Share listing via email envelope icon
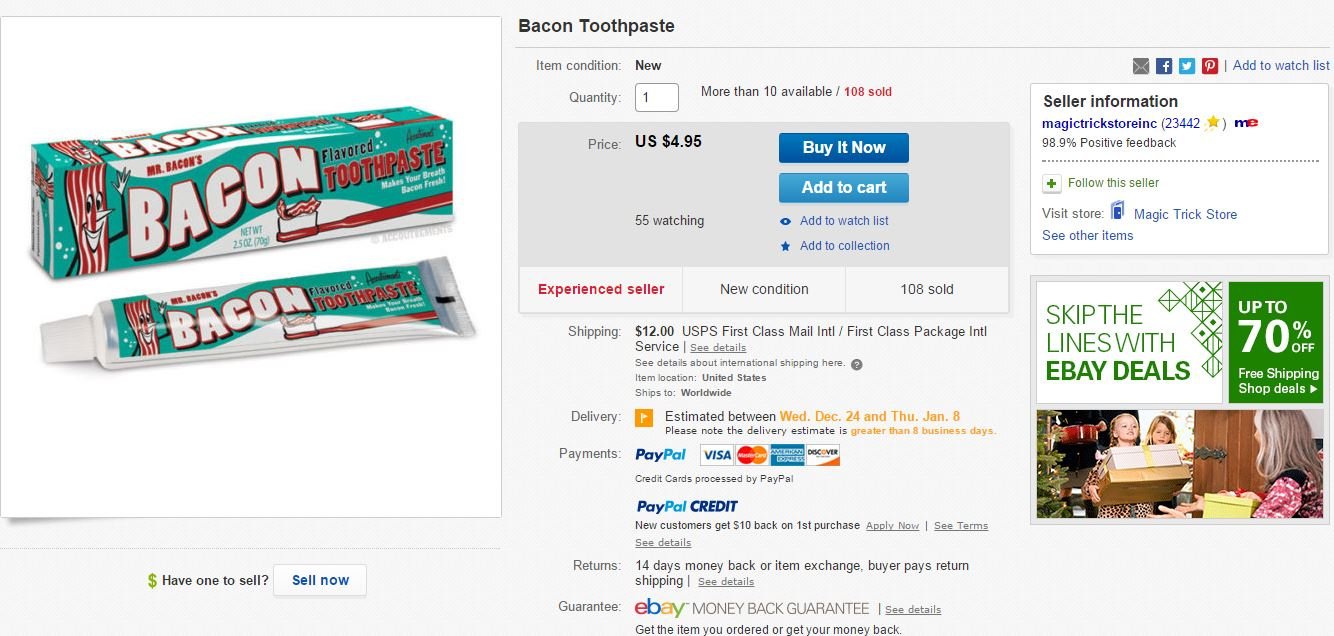 tap(1141, 66)
